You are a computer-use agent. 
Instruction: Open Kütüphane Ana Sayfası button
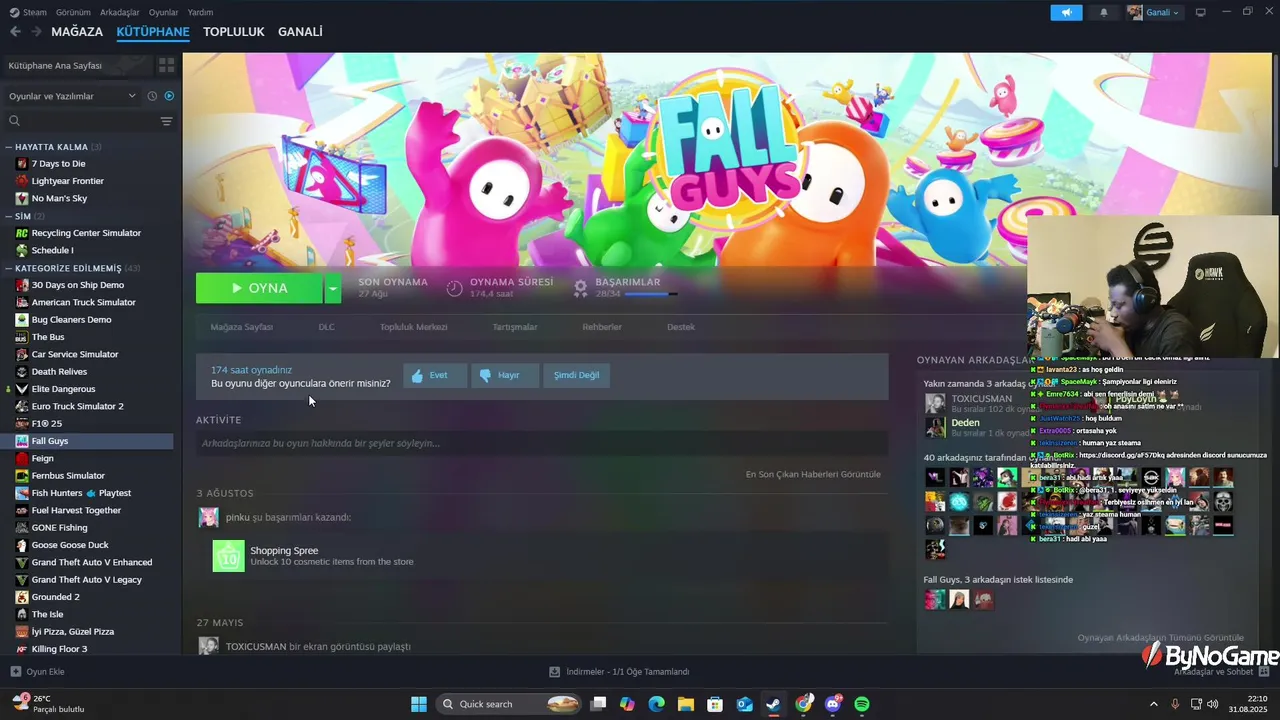coord(78,65)
